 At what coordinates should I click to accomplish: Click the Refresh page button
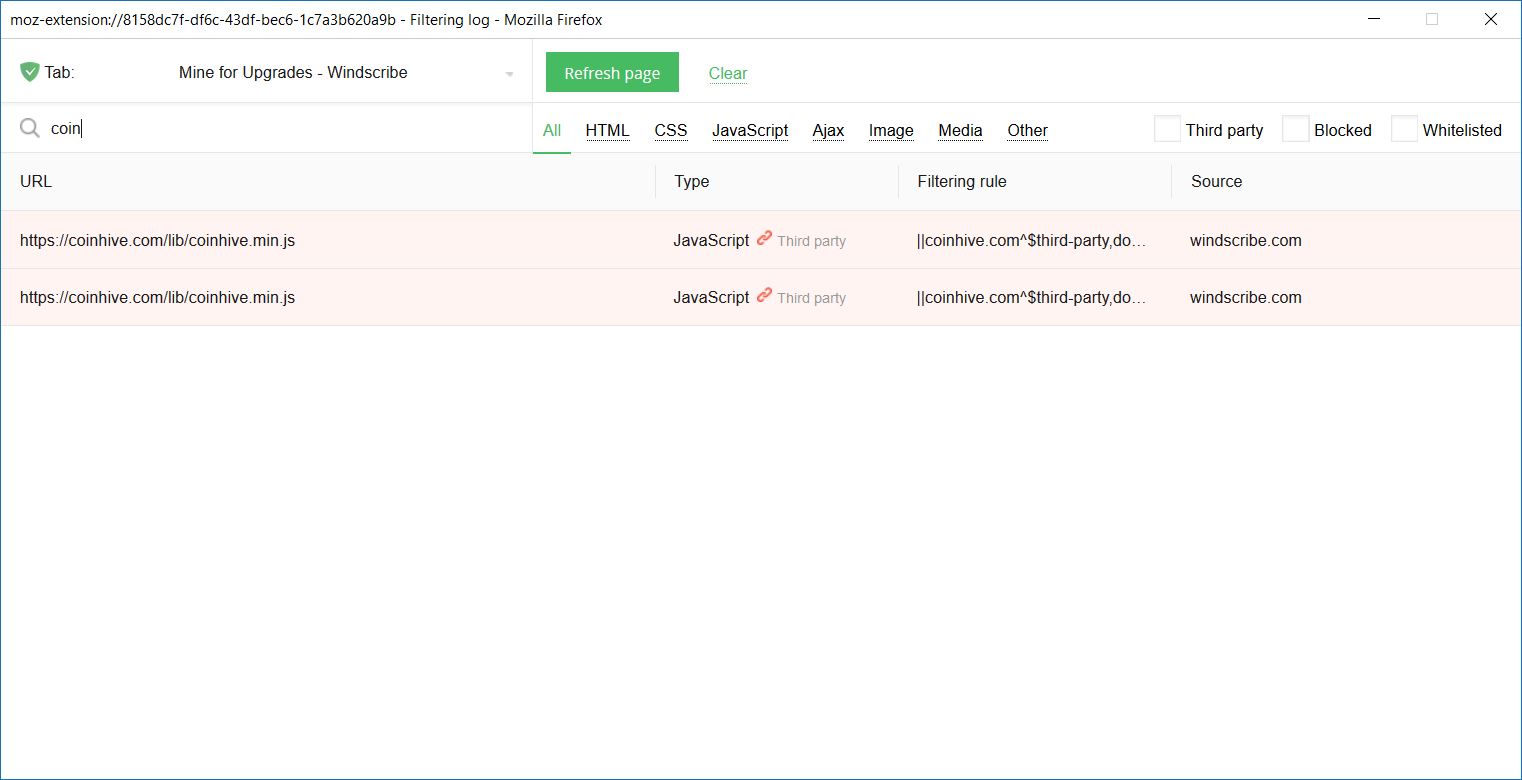(612, 72)
